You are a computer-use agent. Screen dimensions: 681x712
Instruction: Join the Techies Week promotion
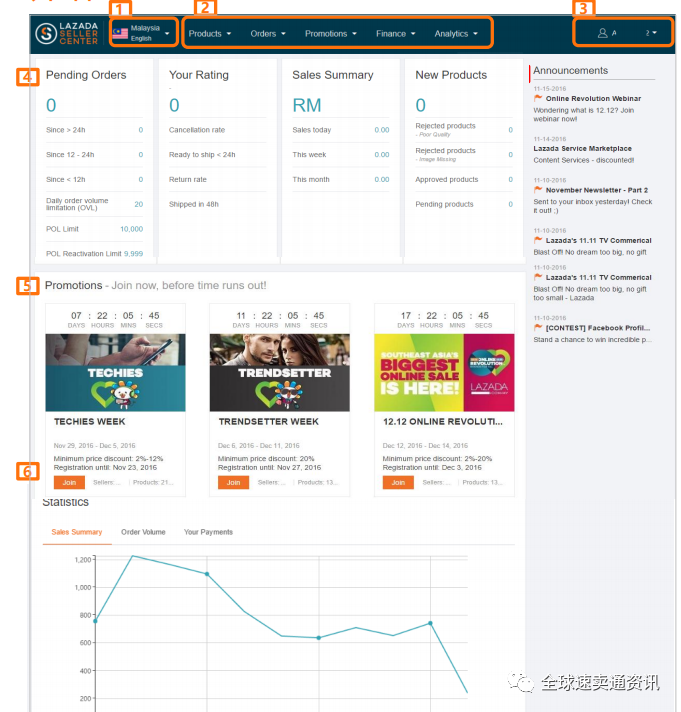[69, 482]
